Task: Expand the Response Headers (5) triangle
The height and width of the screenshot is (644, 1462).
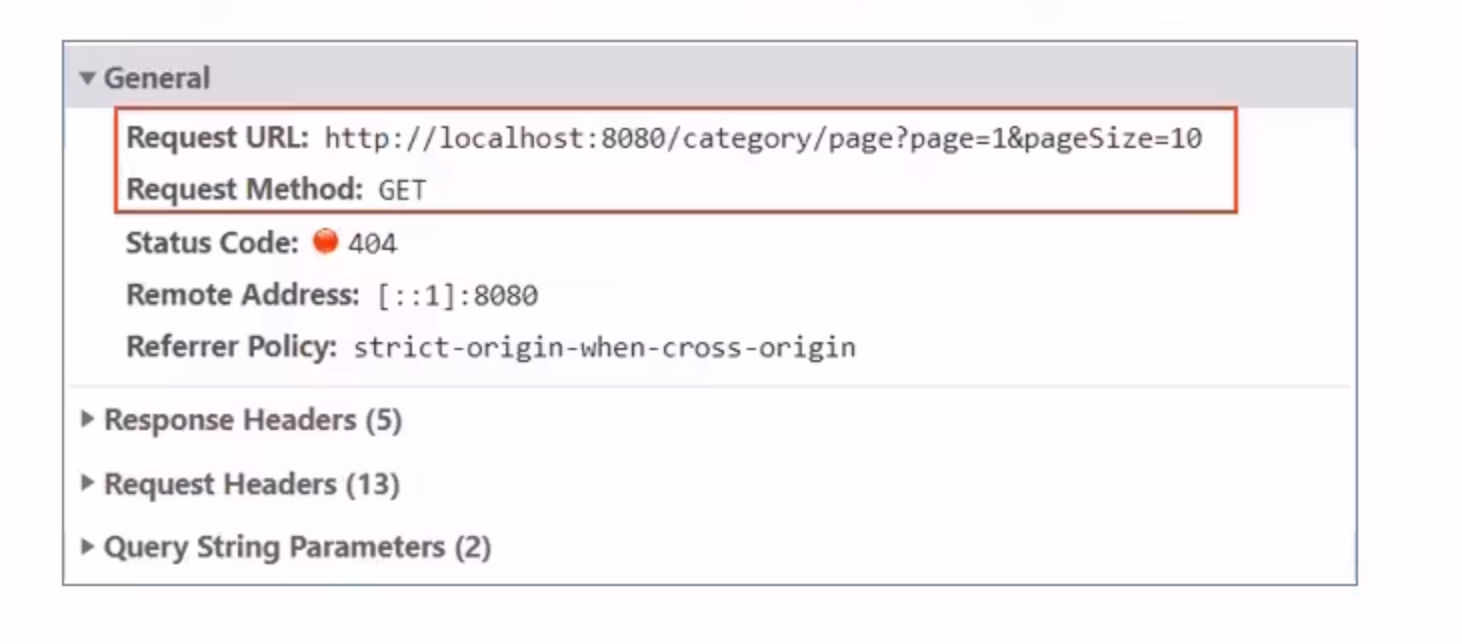Action: [x=88, y=420]
